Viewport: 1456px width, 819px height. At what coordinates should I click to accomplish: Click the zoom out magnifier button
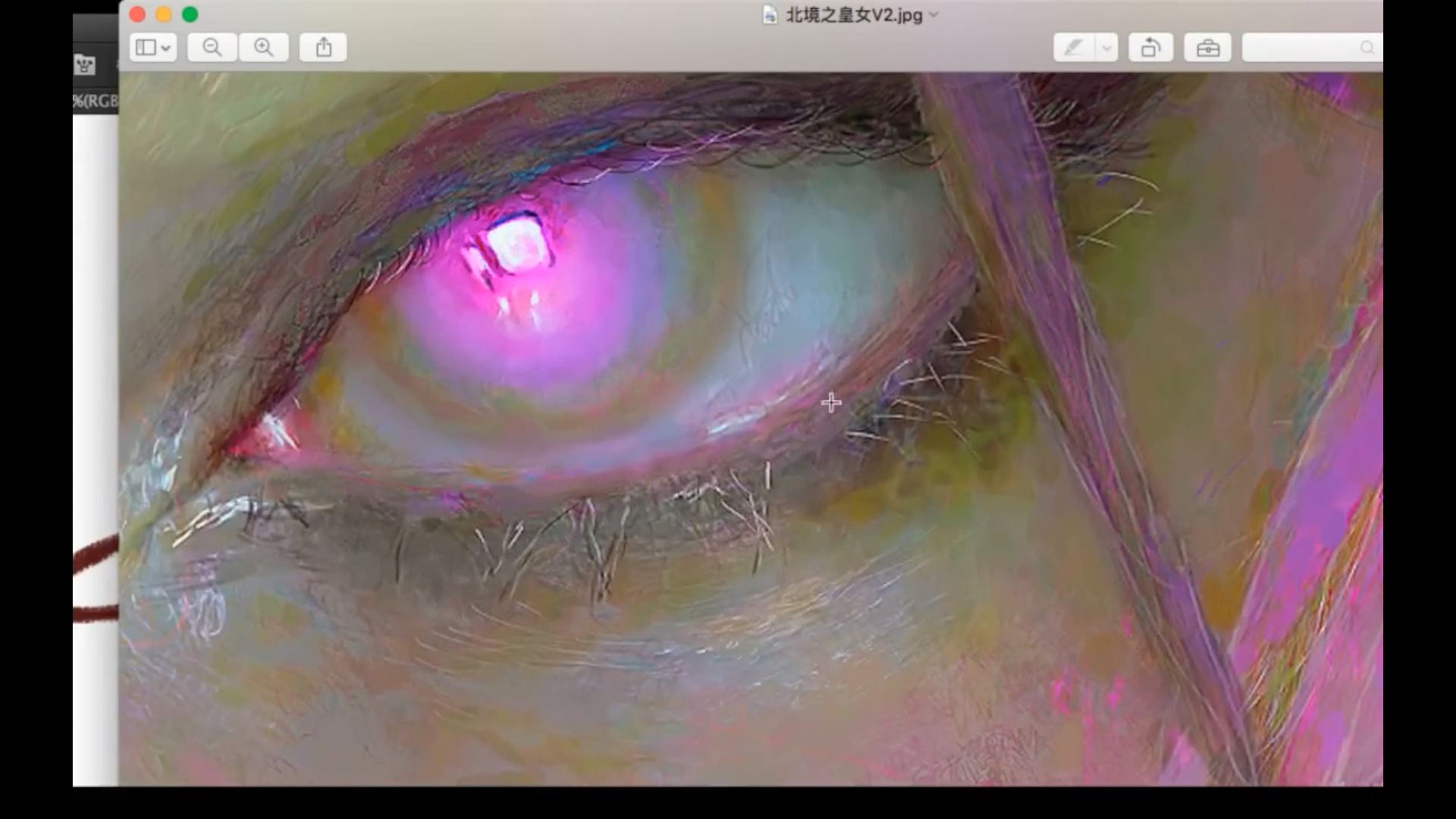click(x=212, y=48)
